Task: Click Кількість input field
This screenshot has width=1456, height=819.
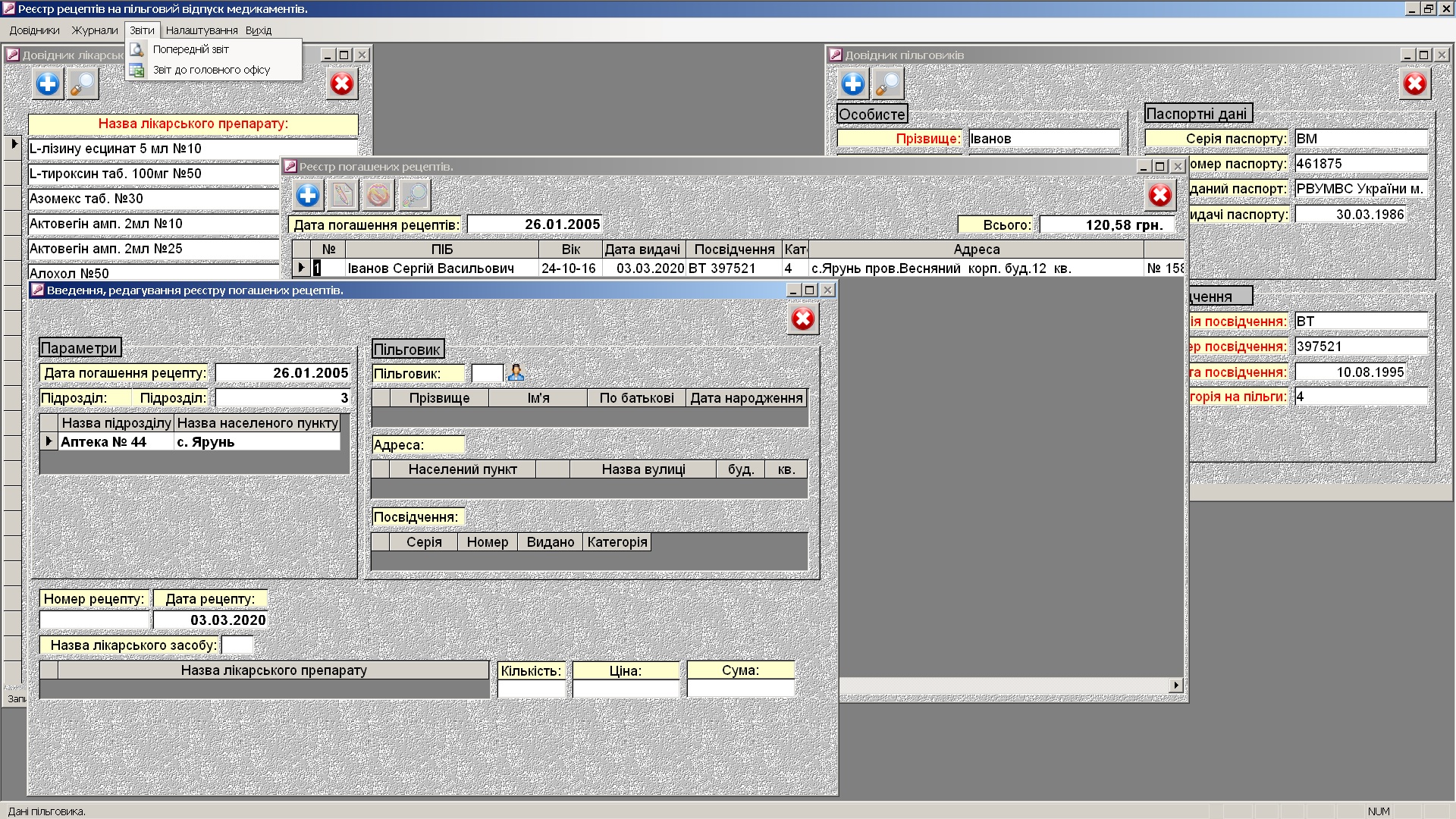Action: tap(532, 688)
